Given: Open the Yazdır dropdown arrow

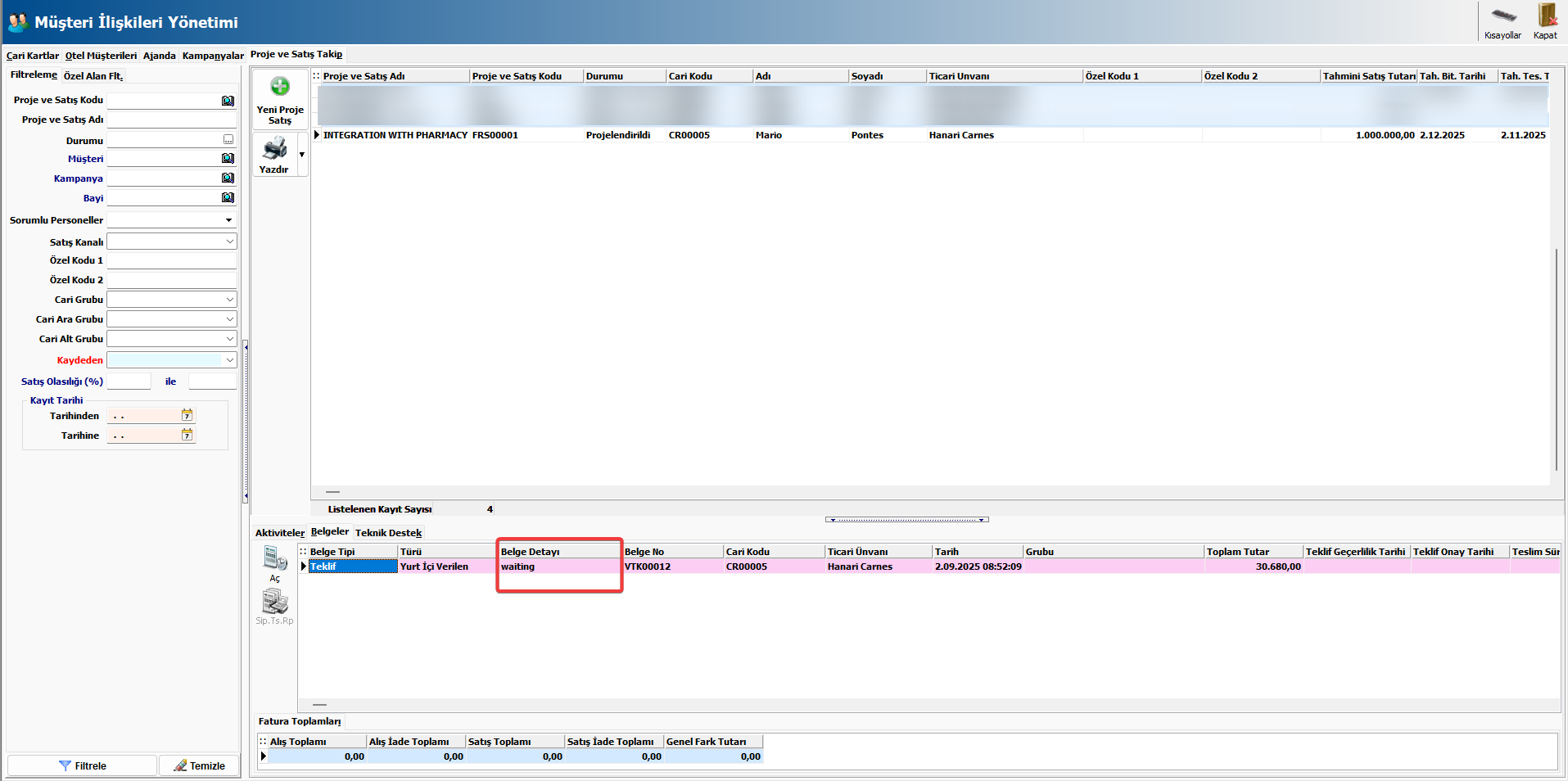Looking at the screenshot, I should click(302, 155).
